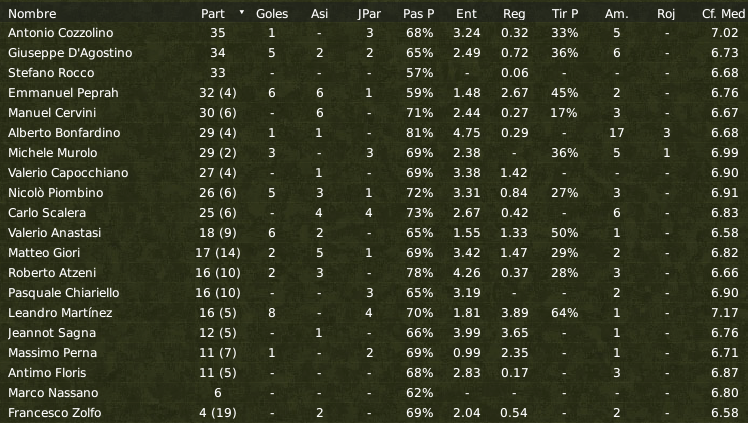The width and height of the screenshot is (748, 423).
Task: Select Nicolò Piombino's name
Action: (x=55, y=193)
